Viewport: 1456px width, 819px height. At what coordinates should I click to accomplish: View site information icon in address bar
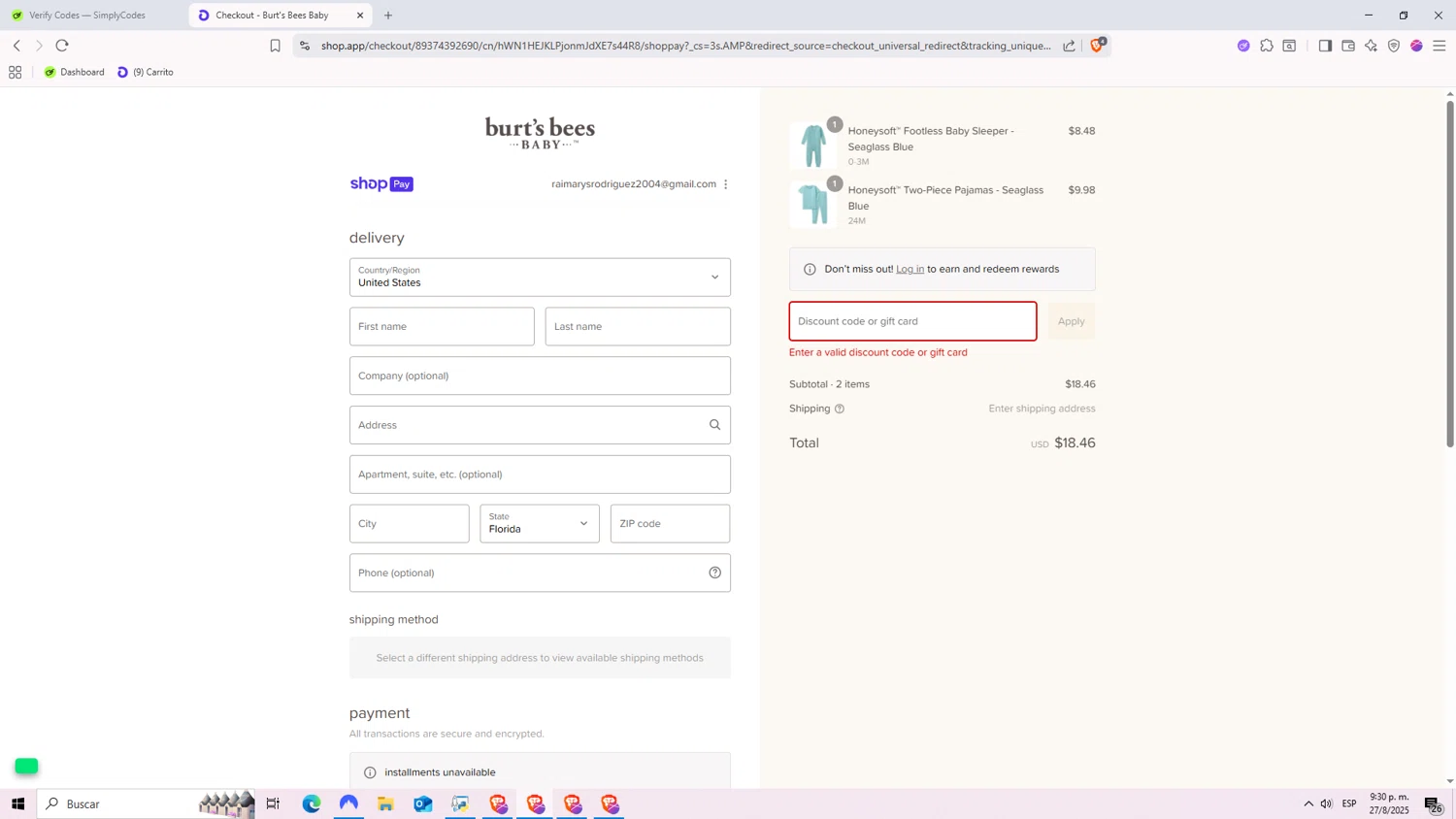point(305,46)
